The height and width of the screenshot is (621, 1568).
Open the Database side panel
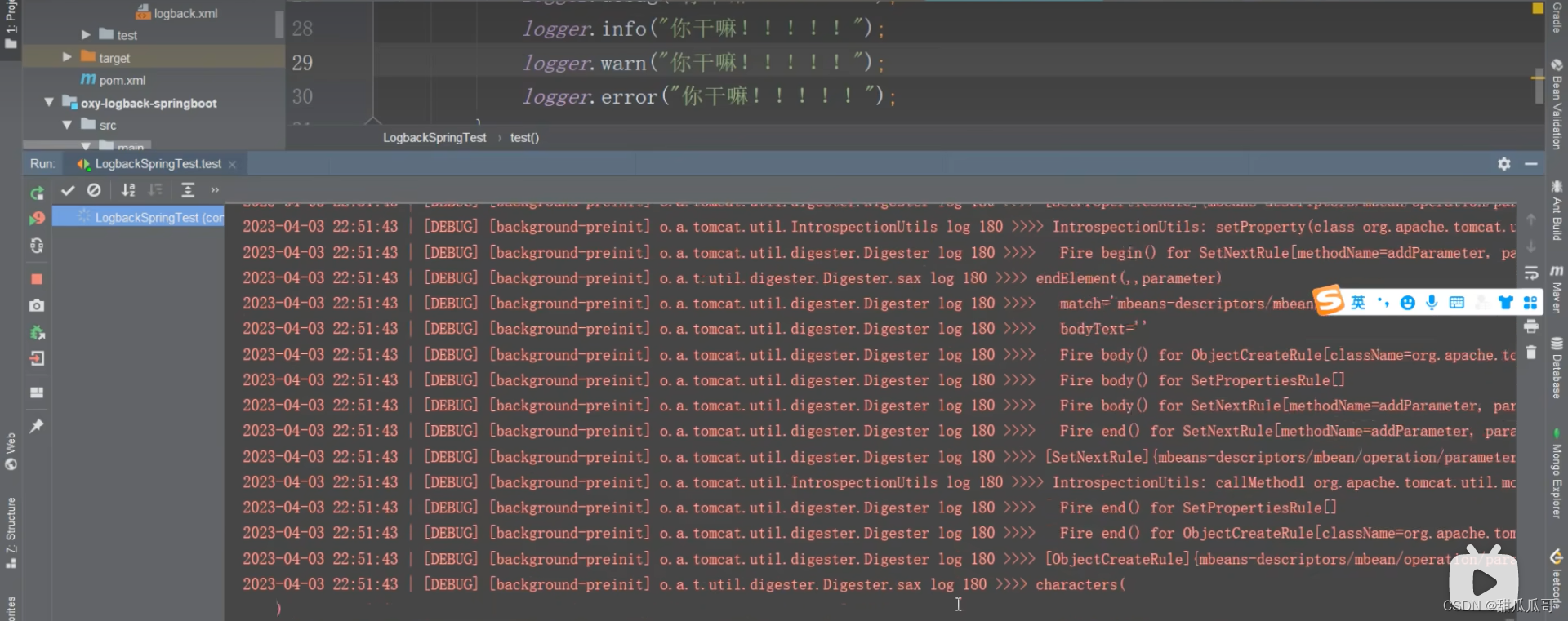1557,368
